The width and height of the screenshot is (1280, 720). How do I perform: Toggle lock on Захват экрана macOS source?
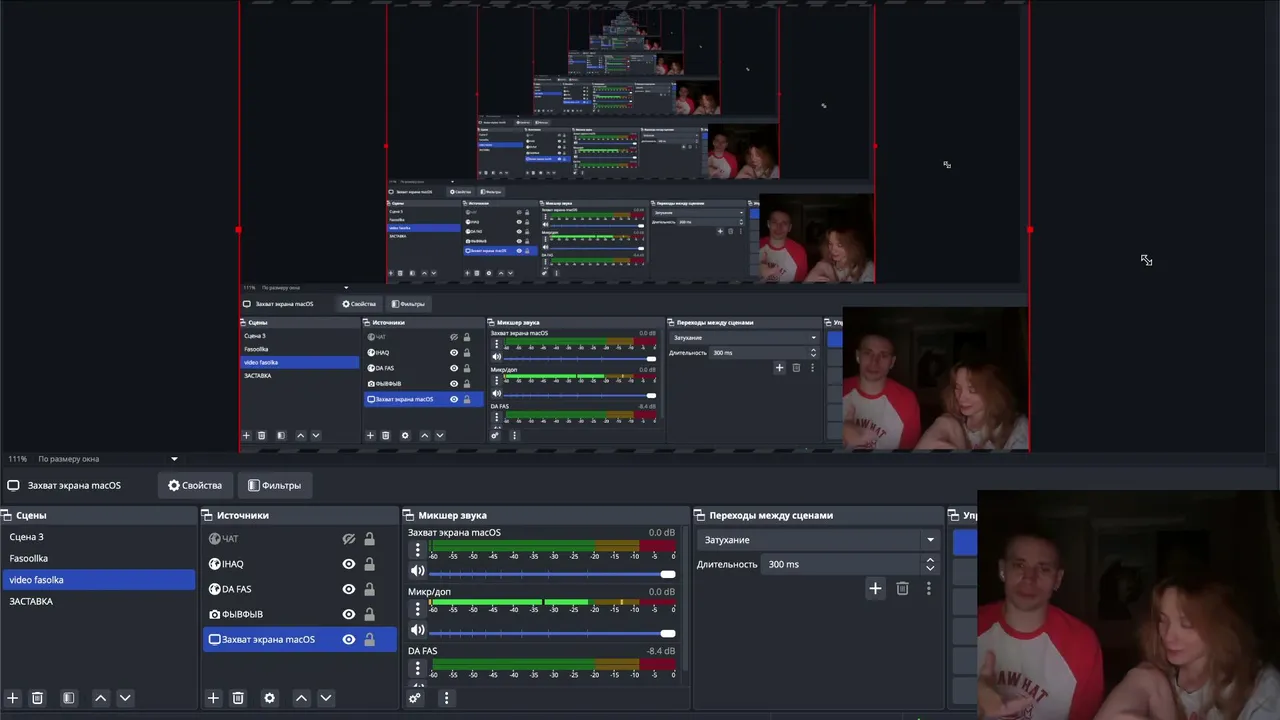(369, 639)
